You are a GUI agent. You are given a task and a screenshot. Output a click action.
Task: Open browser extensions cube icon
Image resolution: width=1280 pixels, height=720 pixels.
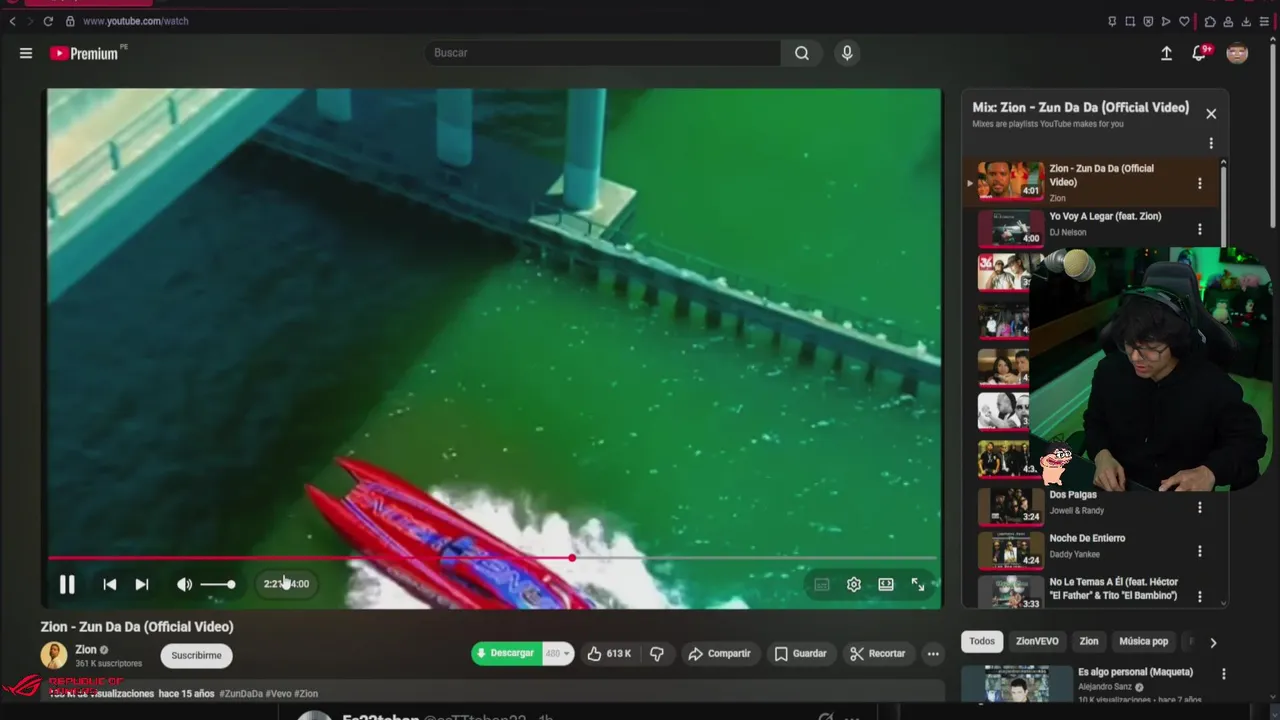coord(1210,21)
